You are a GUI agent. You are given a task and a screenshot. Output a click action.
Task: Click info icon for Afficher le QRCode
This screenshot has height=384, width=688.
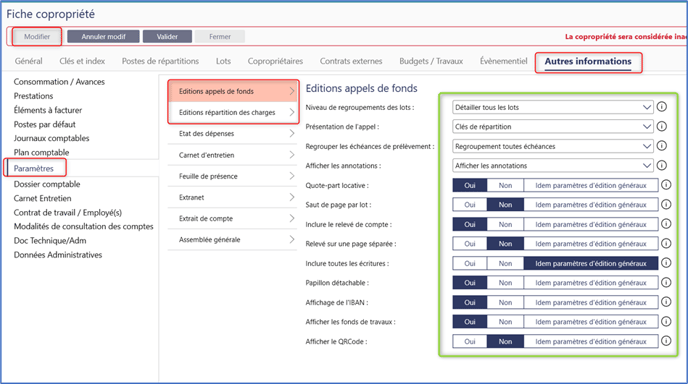coord(666,341)
